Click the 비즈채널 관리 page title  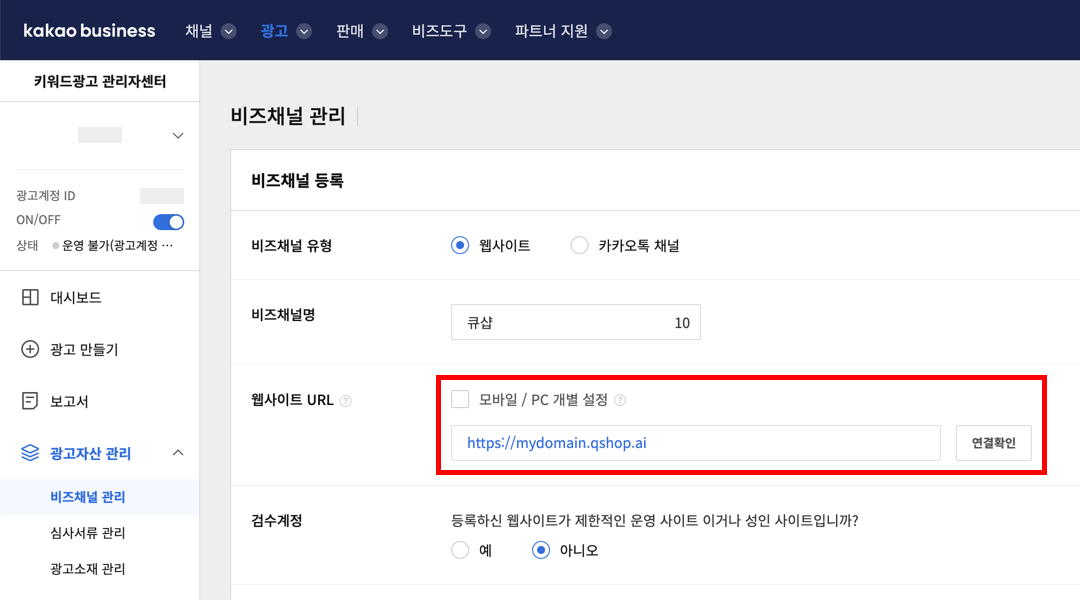tap(288, 116)
